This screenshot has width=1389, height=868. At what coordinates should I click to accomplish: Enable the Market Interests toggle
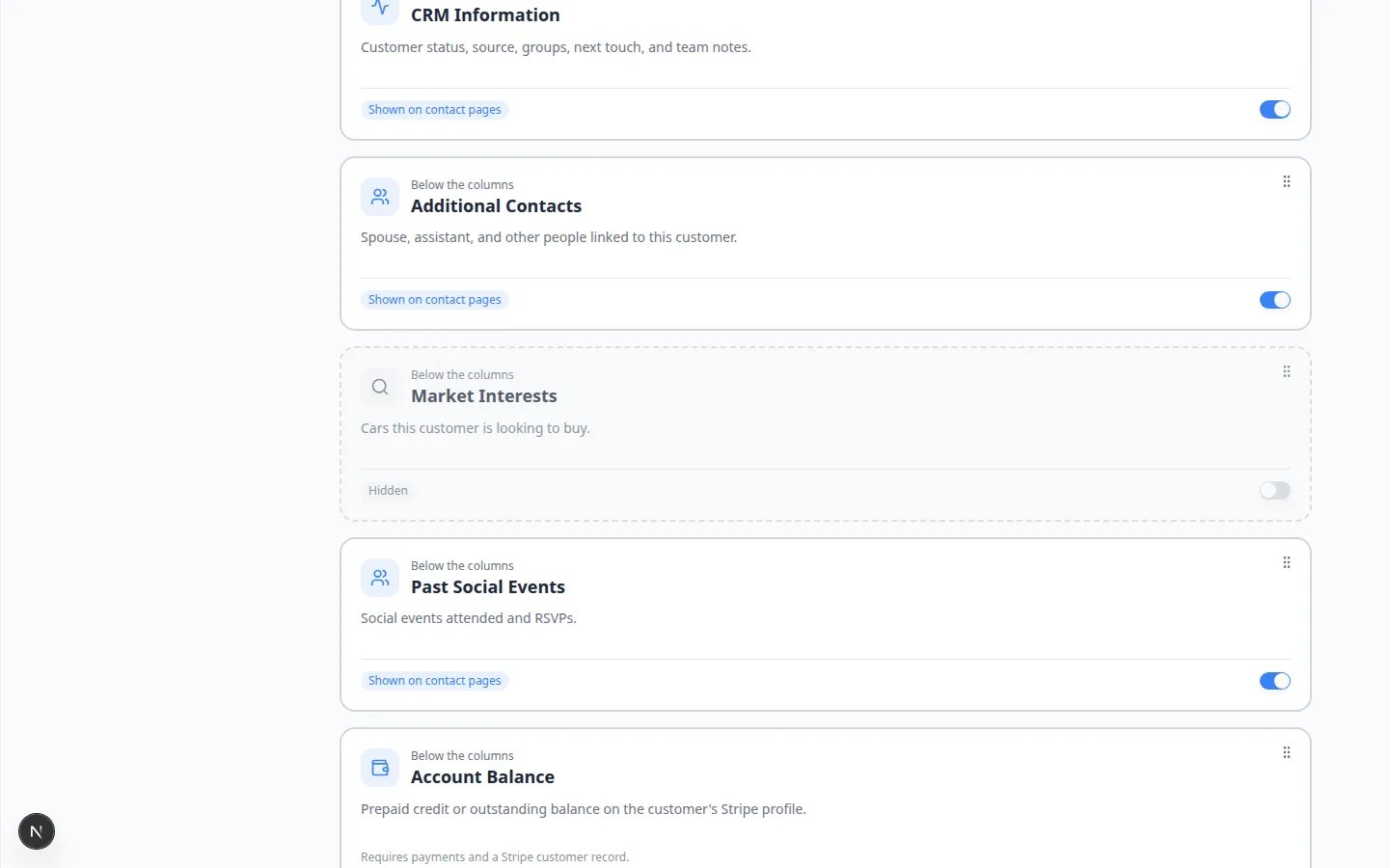tap(1275, 491)
